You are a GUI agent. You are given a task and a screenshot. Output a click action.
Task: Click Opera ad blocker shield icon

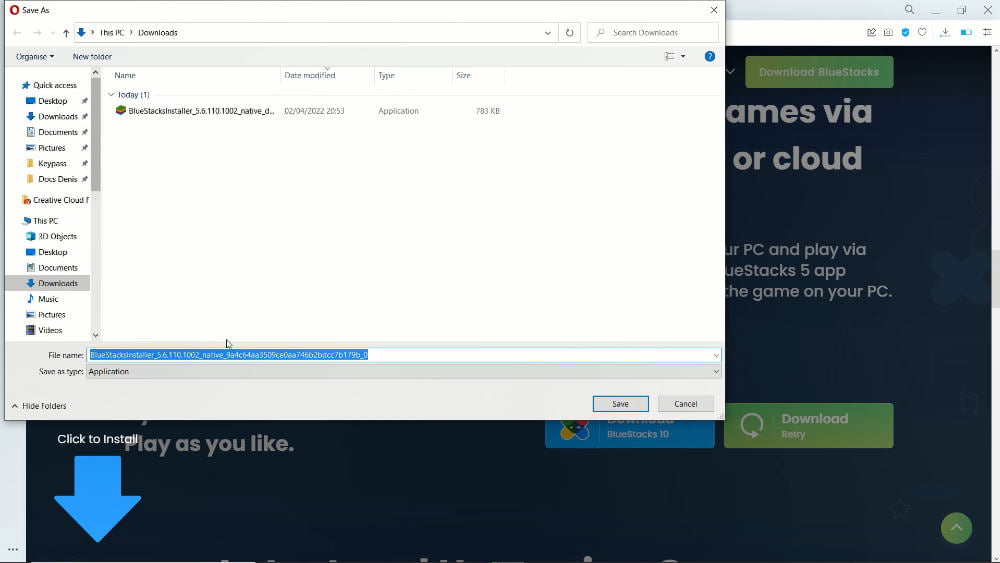pos(905,32)
